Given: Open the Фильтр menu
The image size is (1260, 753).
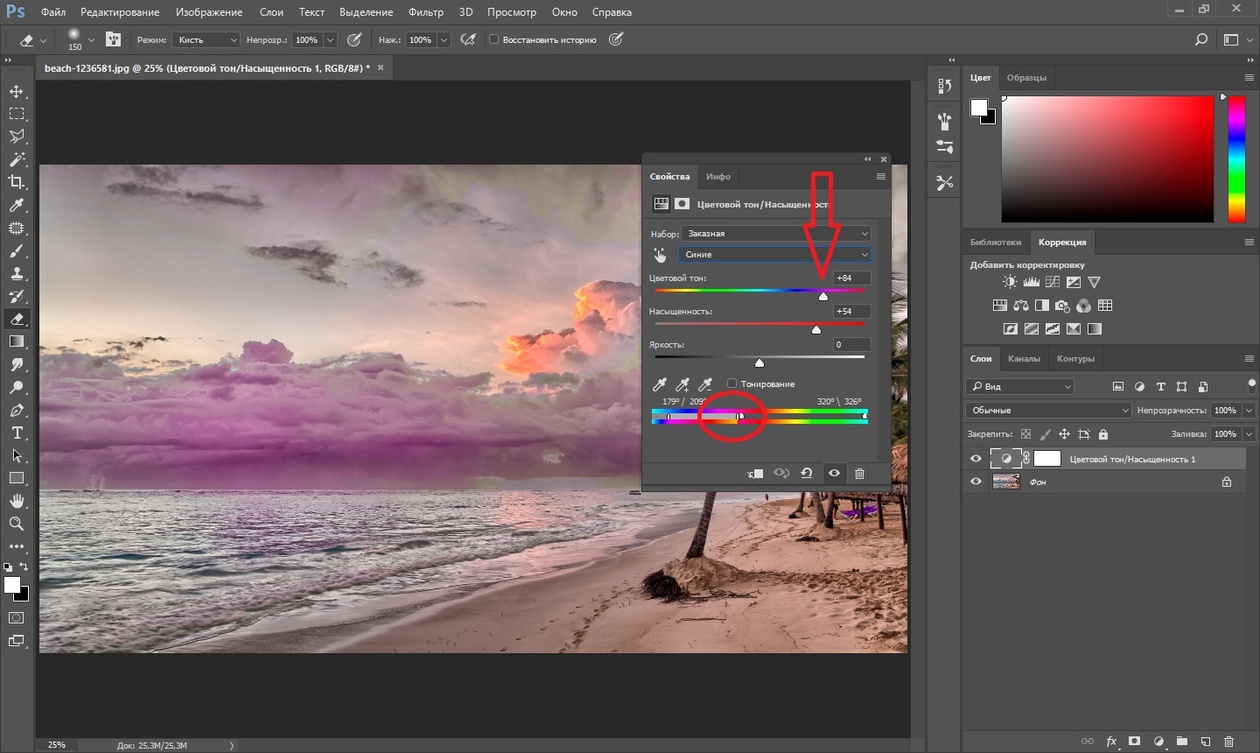Looking at the screenshot, I should click(426, 12).
